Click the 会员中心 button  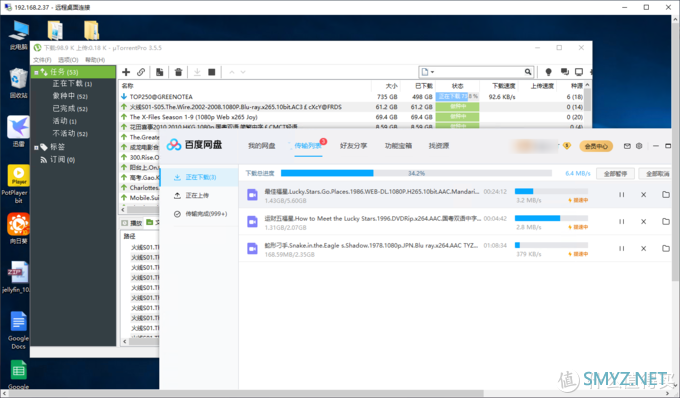tap(596, 146)
